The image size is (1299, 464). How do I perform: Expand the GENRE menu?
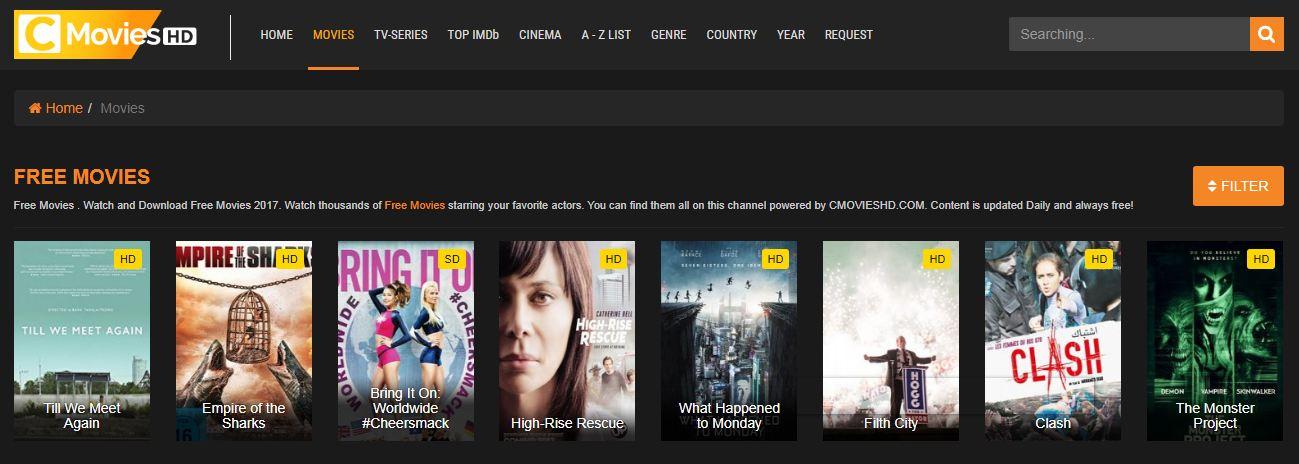pos(668,35)
